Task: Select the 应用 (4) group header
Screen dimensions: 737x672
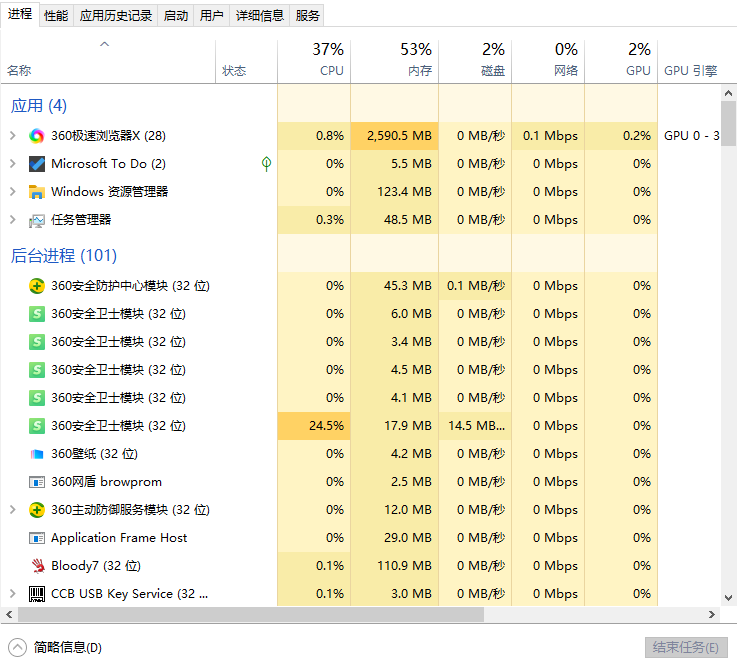Action: pyautogui.click(x=39, y=106)
